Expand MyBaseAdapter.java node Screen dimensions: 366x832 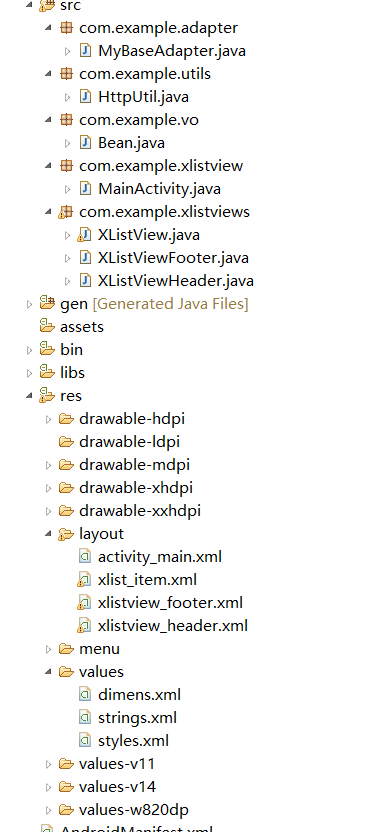pos(67,51)
